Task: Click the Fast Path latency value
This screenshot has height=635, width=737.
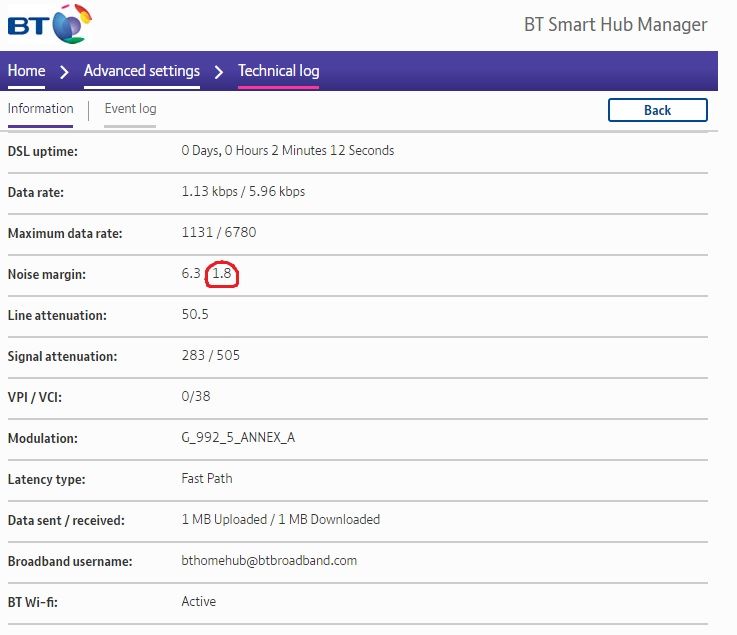Action: pyautogui.click(x=207, y=478)
